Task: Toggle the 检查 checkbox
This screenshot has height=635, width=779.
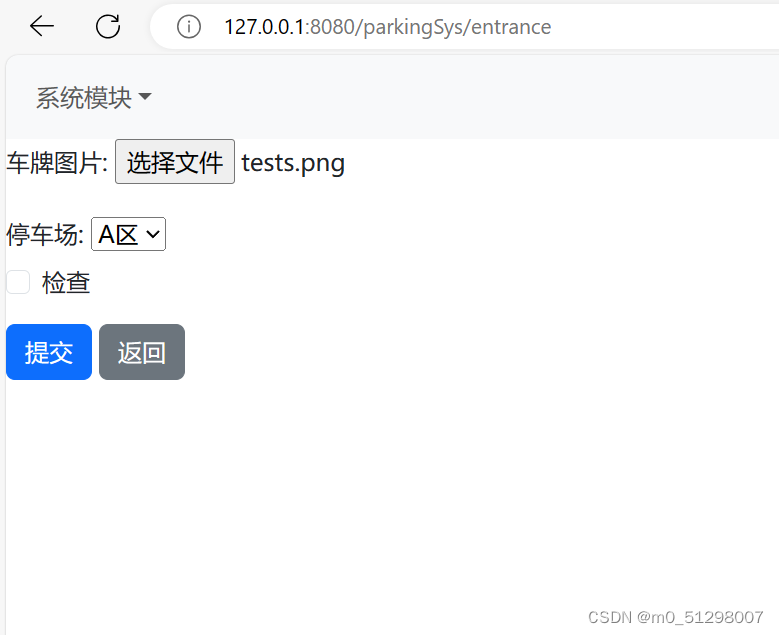Action: pyautogui.click(x=18, y=282)
